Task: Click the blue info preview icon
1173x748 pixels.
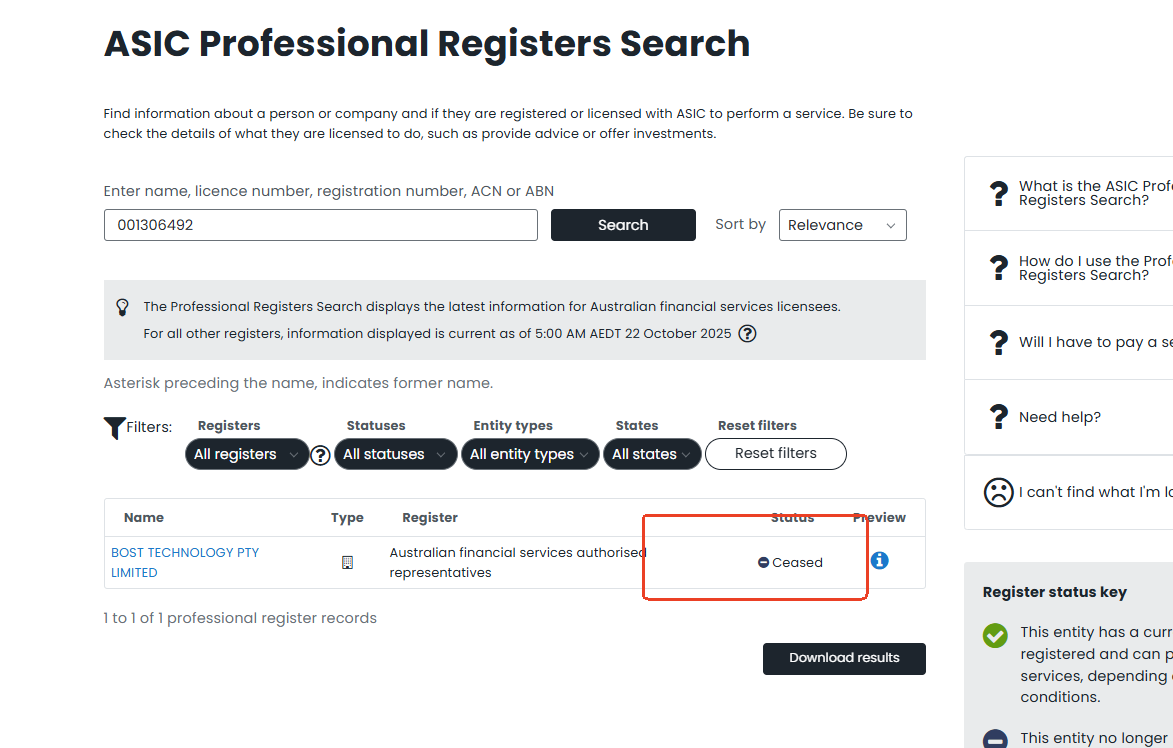Action: point(879,561)
